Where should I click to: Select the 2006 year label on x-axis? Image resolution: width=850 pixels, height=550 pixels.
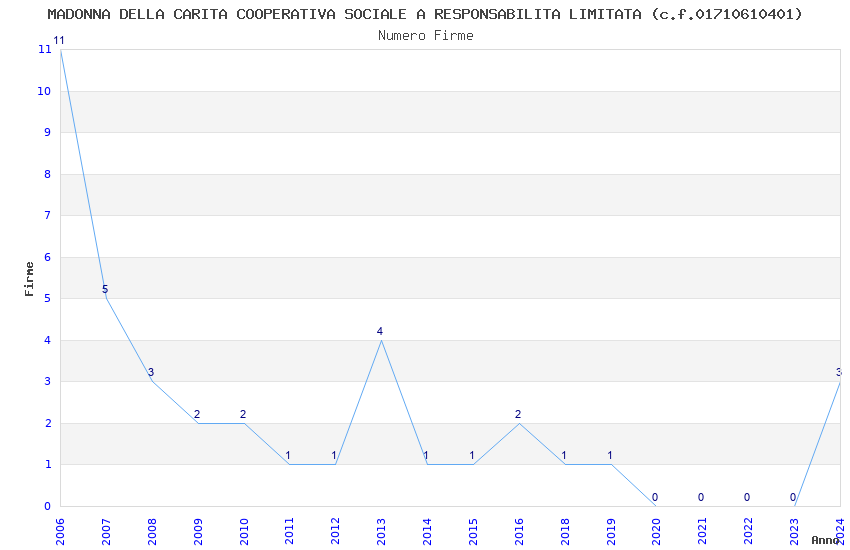pos(60,531)
